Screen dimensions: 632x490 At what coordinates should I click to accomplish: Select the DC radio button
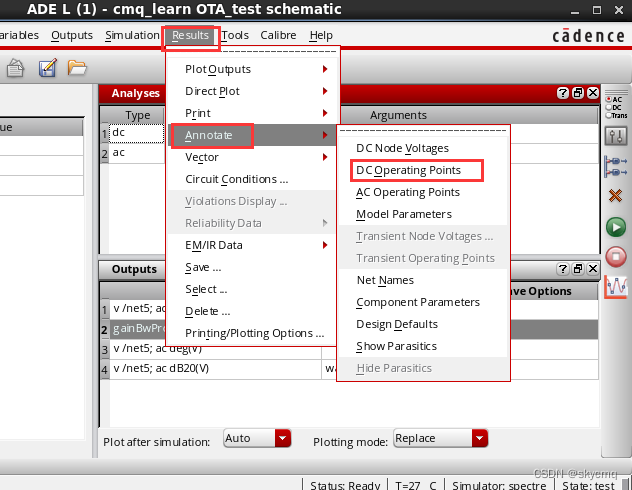click(609, 107)
